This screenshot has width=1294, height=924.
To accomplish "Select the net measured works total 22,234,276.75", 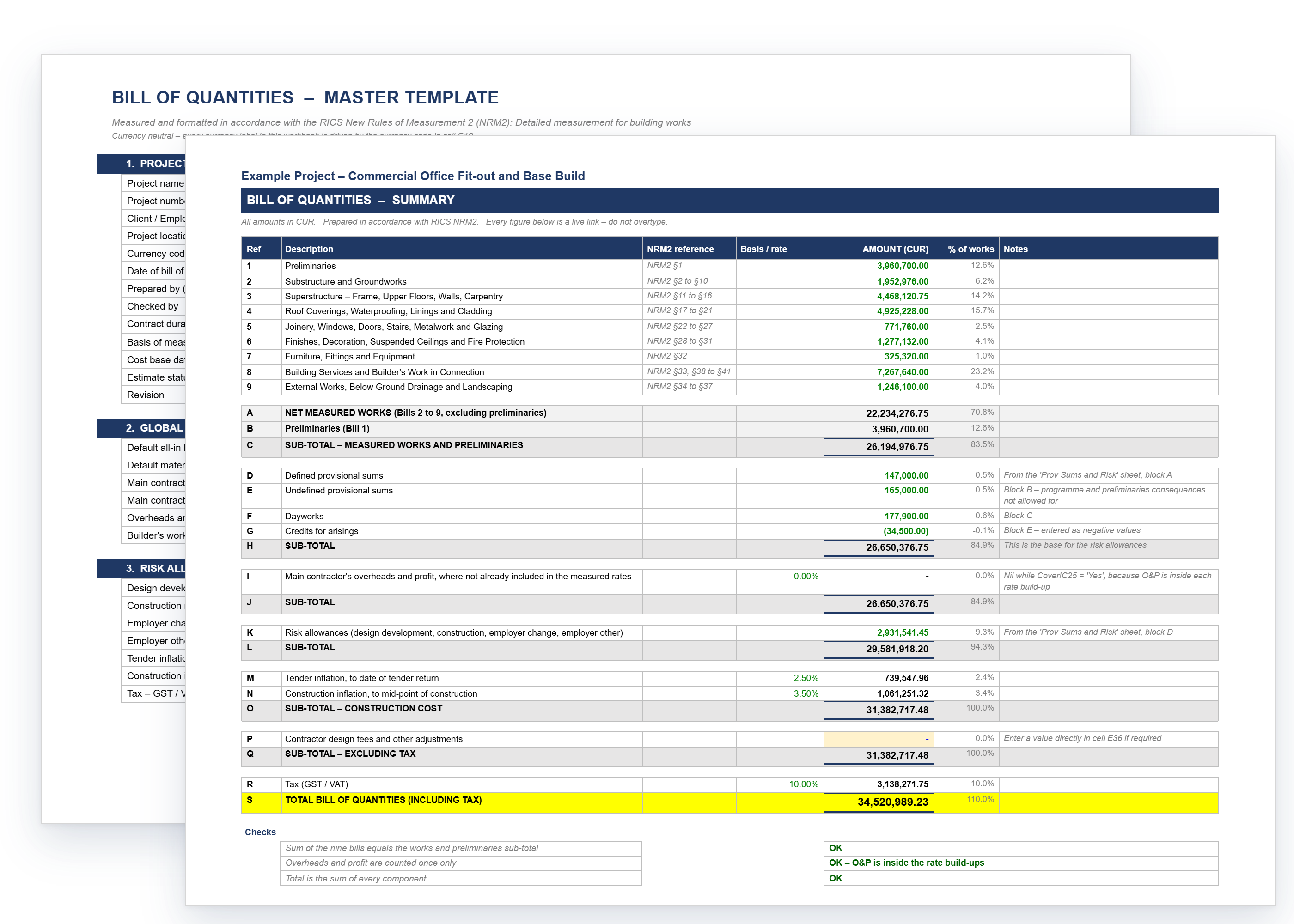I will (x=878, y=413).
